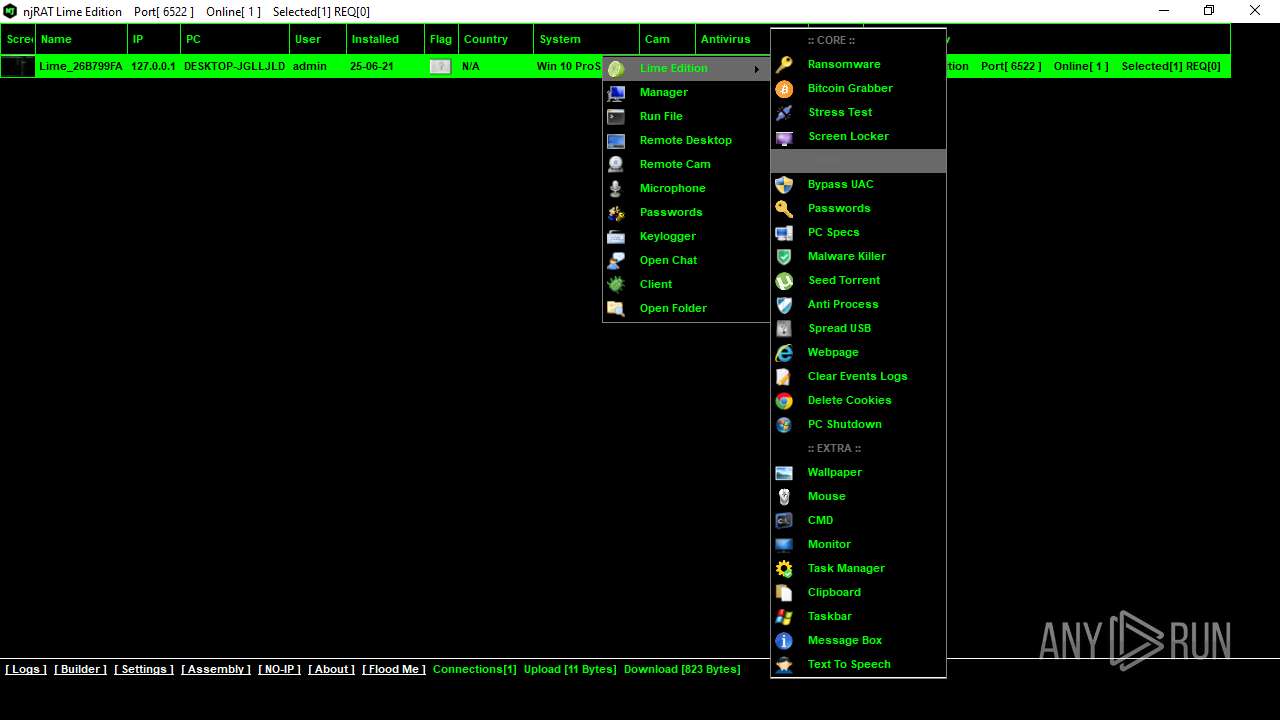Click the System column header

pyautogui.click(x=586, y=39)
